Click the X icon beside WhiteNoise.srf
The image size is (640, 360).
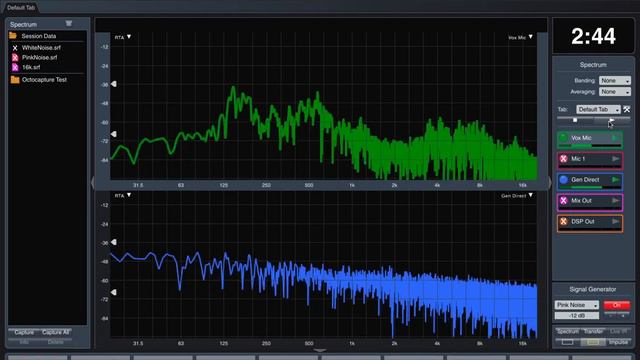pos(15,48)
